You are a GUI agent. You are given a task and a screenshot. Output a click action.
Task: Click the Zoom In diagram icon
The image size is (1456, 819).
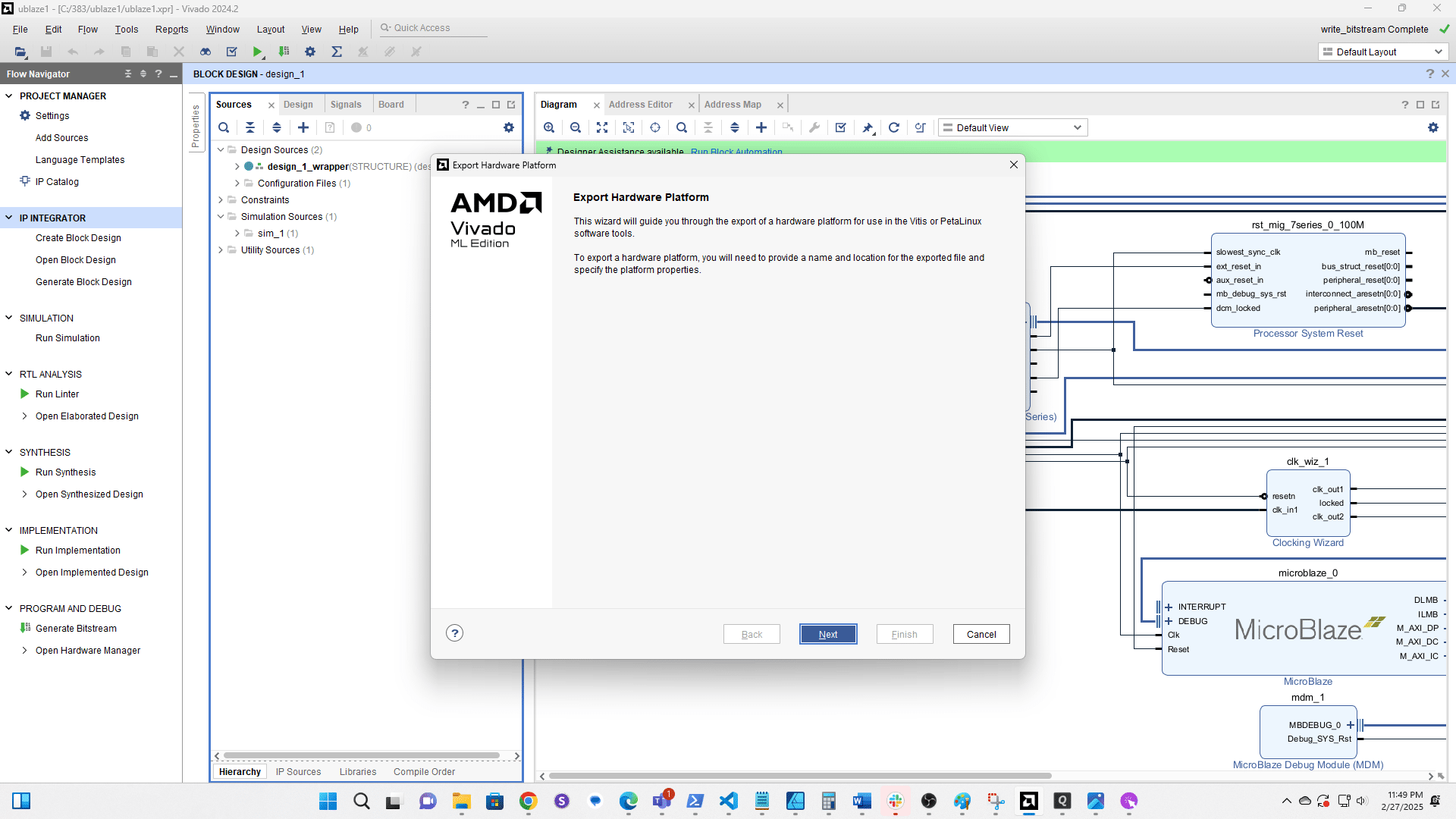pyautogui.click(x=549, y=127)
